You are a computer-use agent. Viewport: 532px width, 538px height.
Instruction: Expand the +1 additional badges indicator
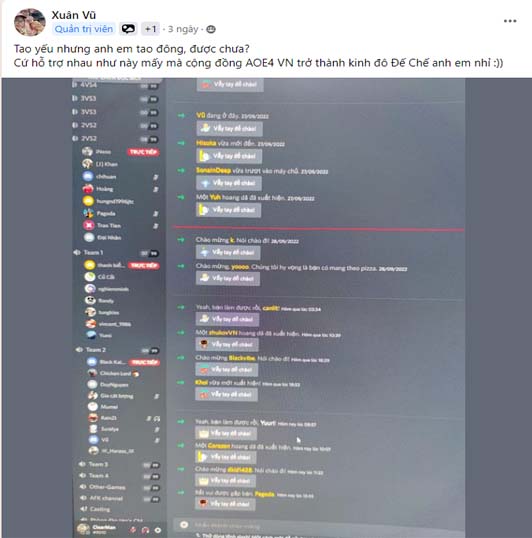point(150,29)
